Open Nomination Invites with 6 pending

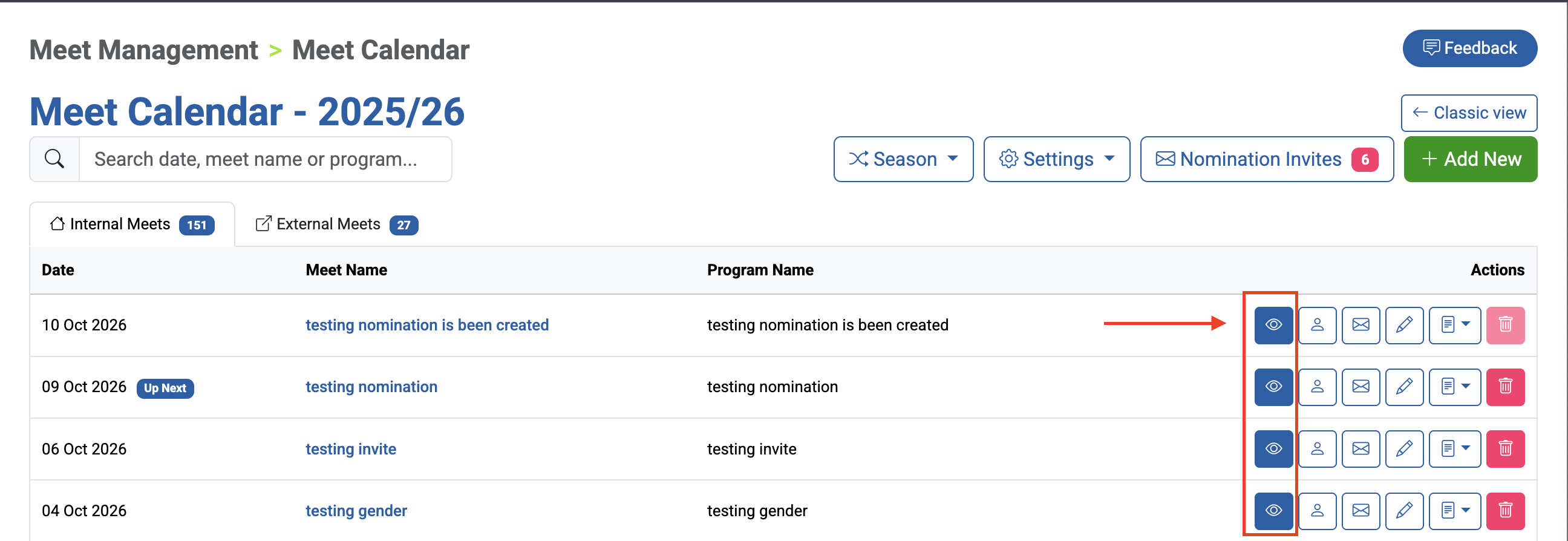coord(1267,159)
